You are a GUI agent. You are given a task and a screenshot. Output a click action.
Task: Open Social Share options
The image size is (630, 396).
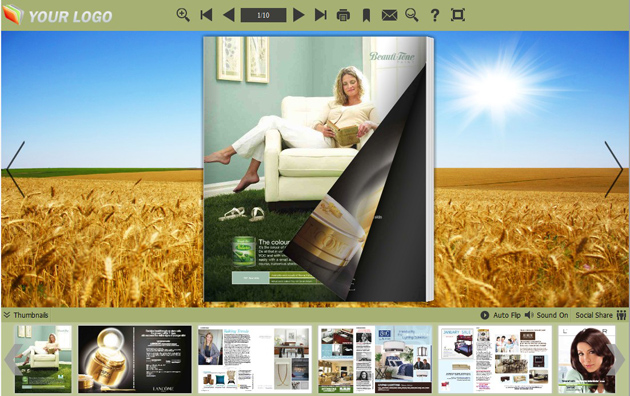tap(601, 315)
